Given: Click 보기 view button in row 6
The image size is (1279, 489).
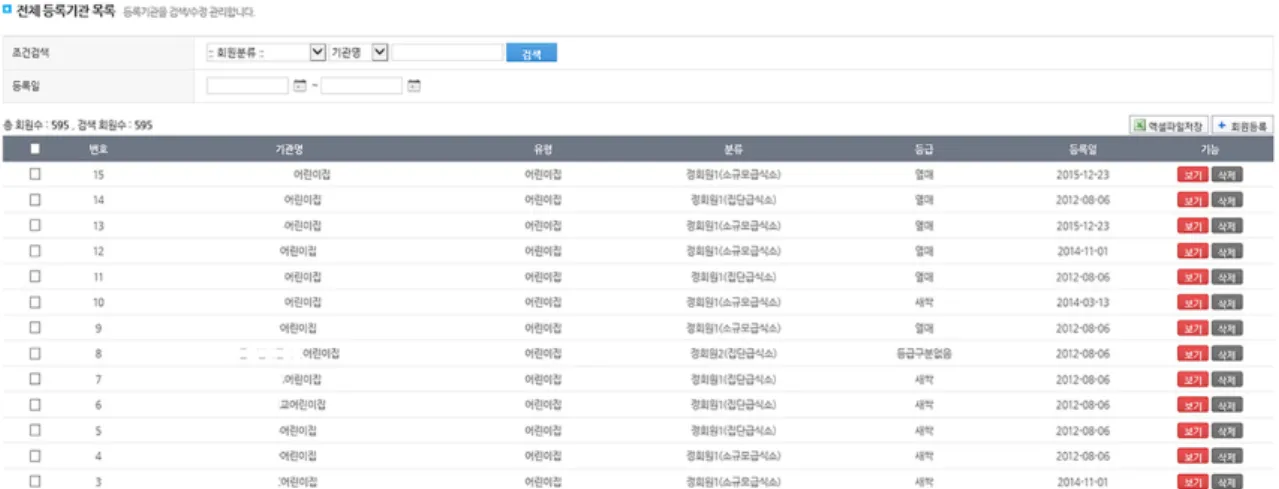Looking at the screenshot, I should tap(1192, 406).
